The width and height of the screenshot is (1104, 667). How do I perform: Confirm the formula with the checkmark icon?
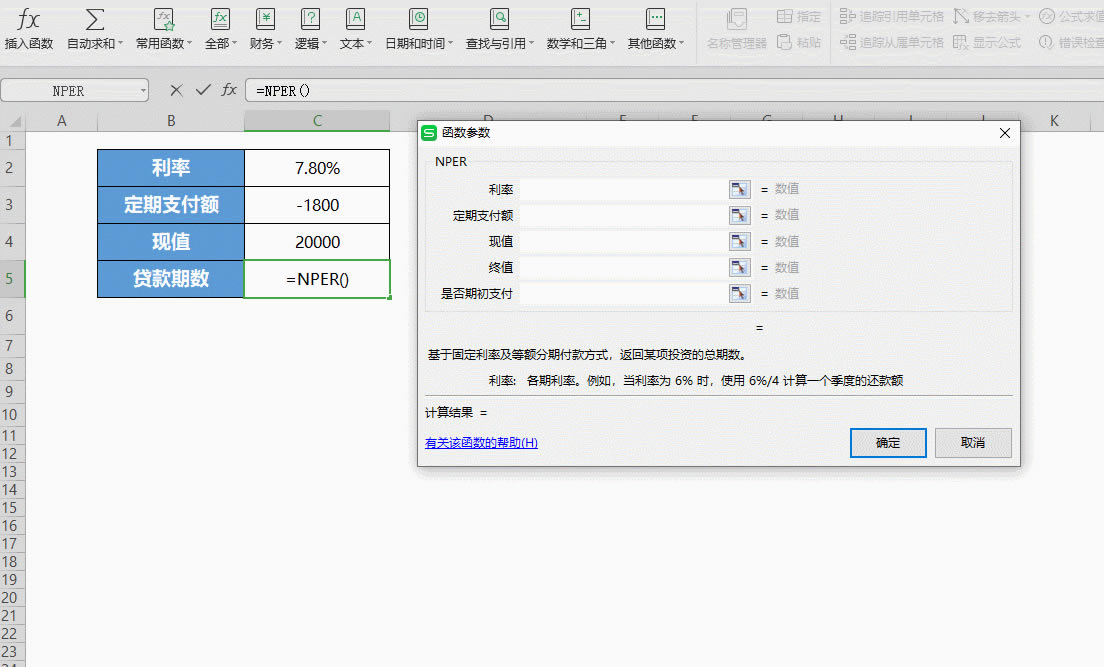201,90
